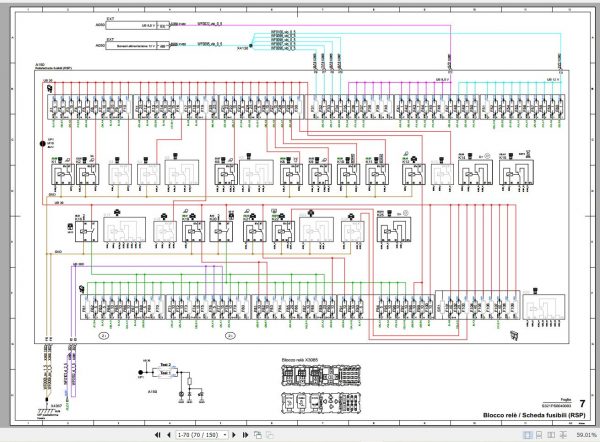
Task: Click the sheet number 7
Action: pos(582,404)
